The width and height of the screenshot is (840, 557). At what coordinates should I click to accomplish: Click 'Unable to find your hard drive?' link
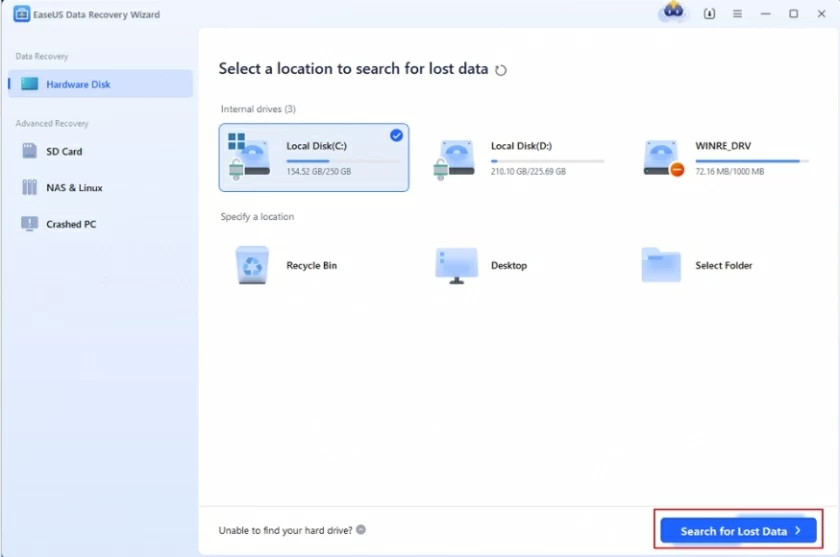(285, 530)
